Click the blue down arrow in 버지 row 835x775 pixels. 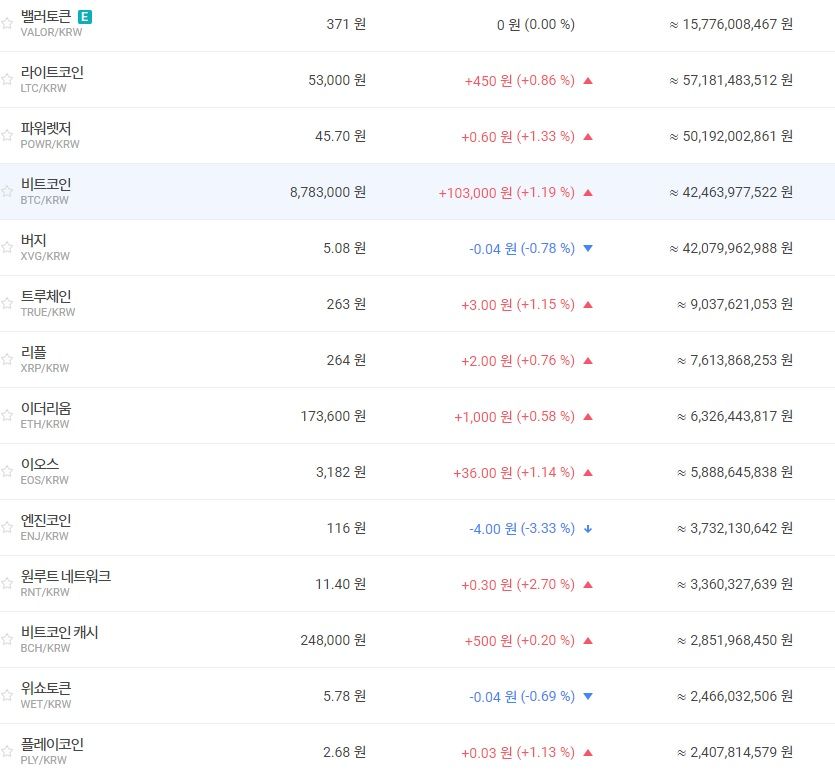[x=588, y=249]
